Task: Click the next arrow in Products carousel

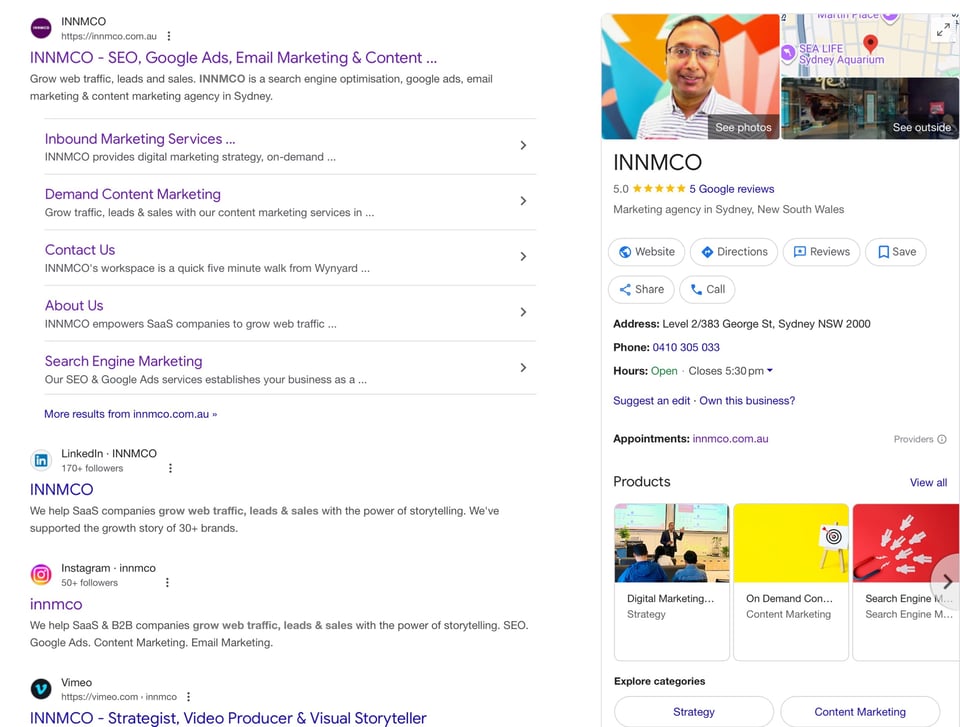Action: 947,581
